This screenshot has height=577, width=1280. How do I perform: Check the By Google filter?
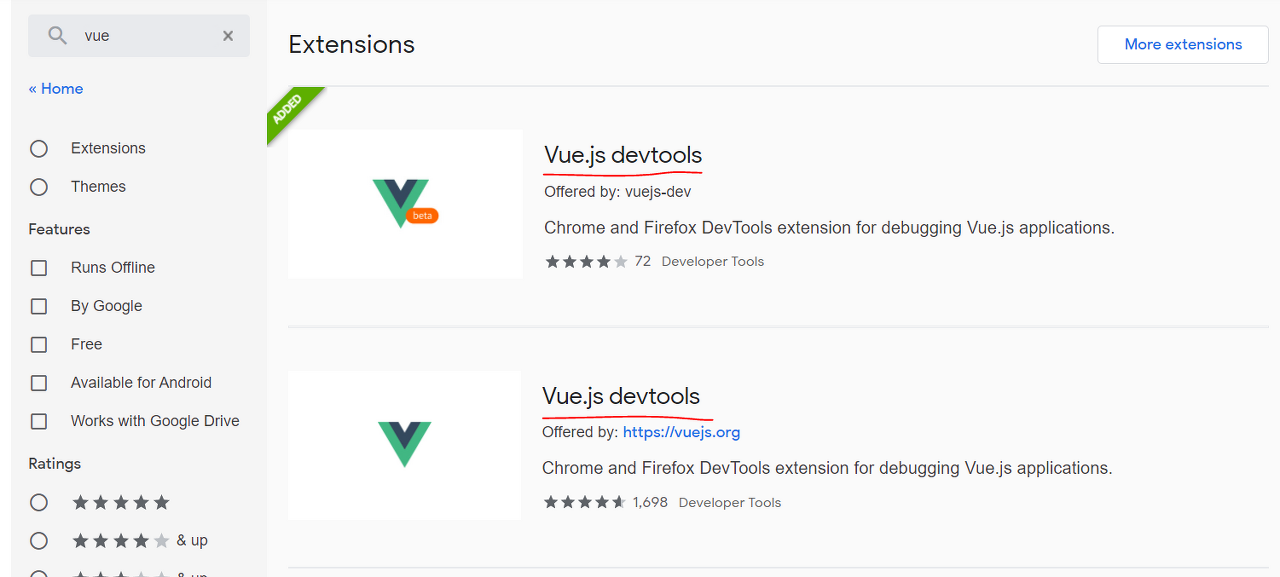39,306
